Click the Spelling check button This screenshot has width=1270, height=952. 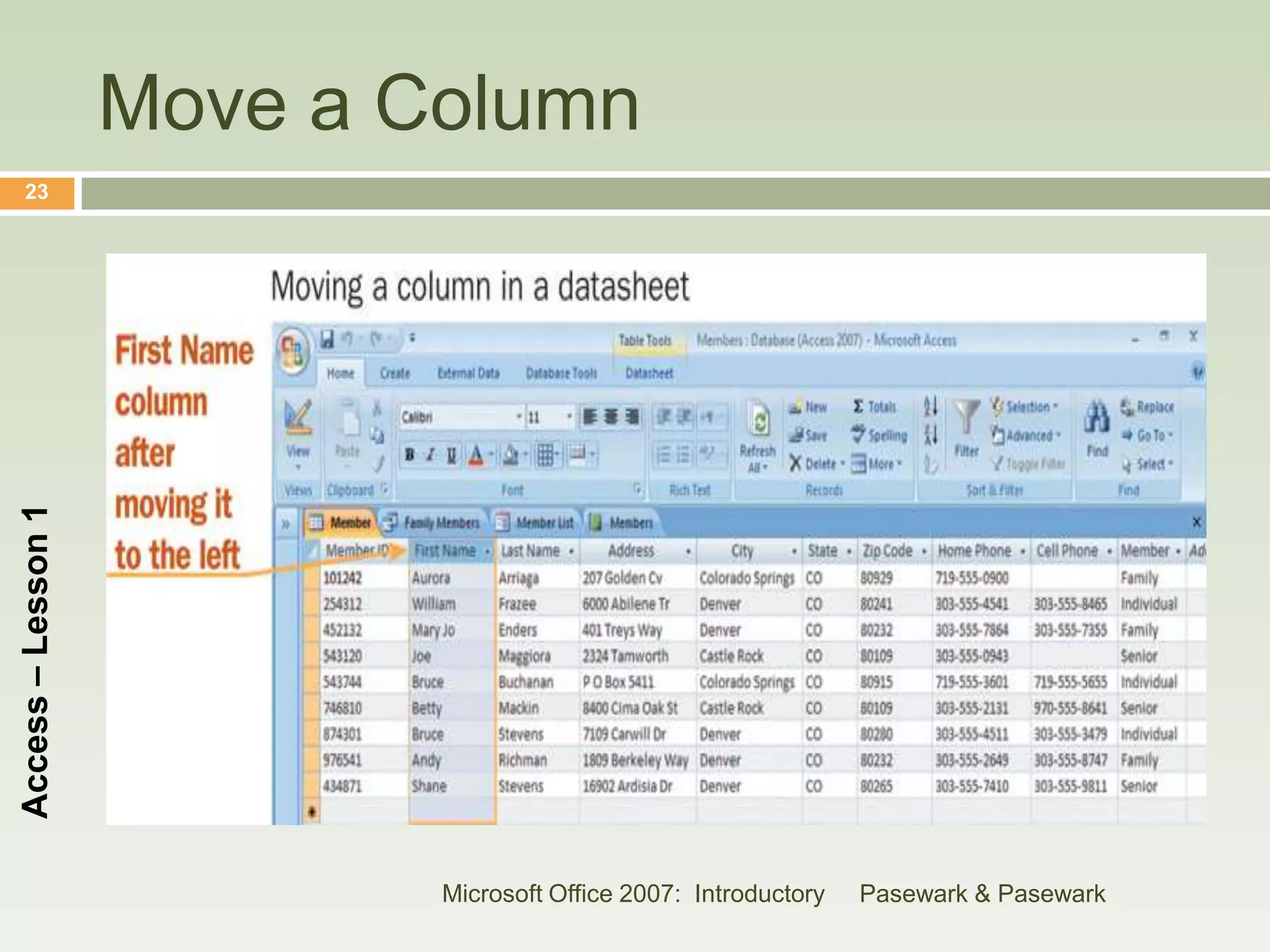pyautogui.click(x=879, y=435)
